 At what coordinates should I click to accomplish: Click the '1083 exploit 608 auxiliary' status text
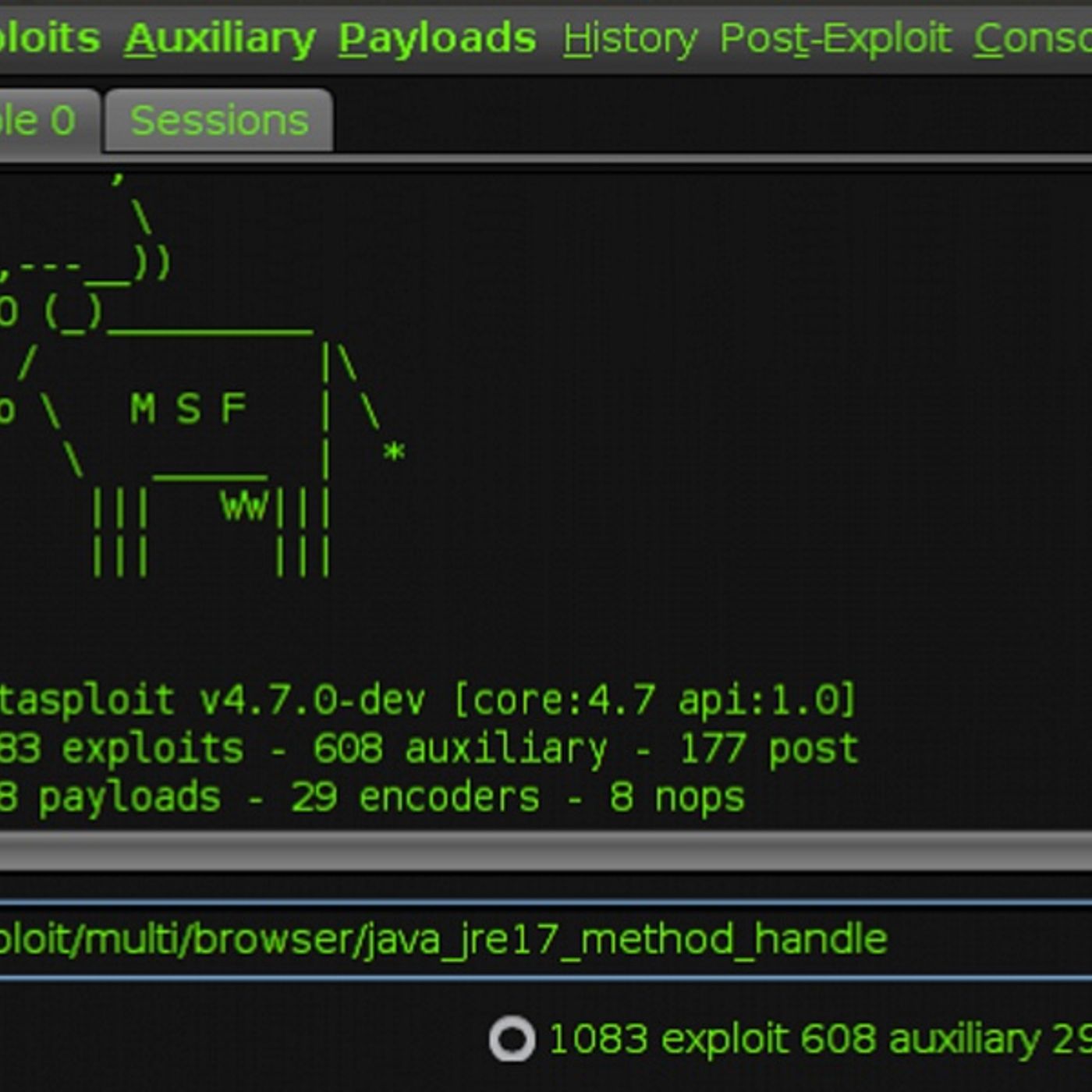[794, 1039]
